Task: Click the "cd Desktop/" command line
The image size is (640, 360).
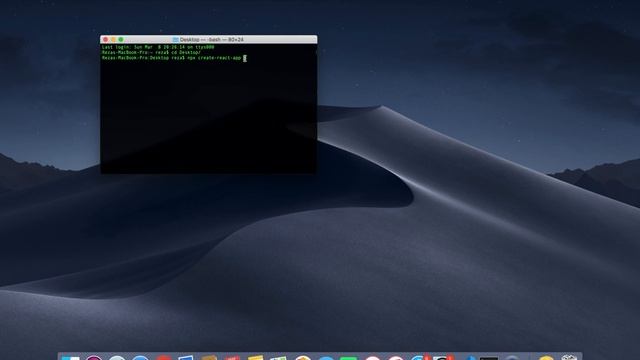Action: [151, 52]
